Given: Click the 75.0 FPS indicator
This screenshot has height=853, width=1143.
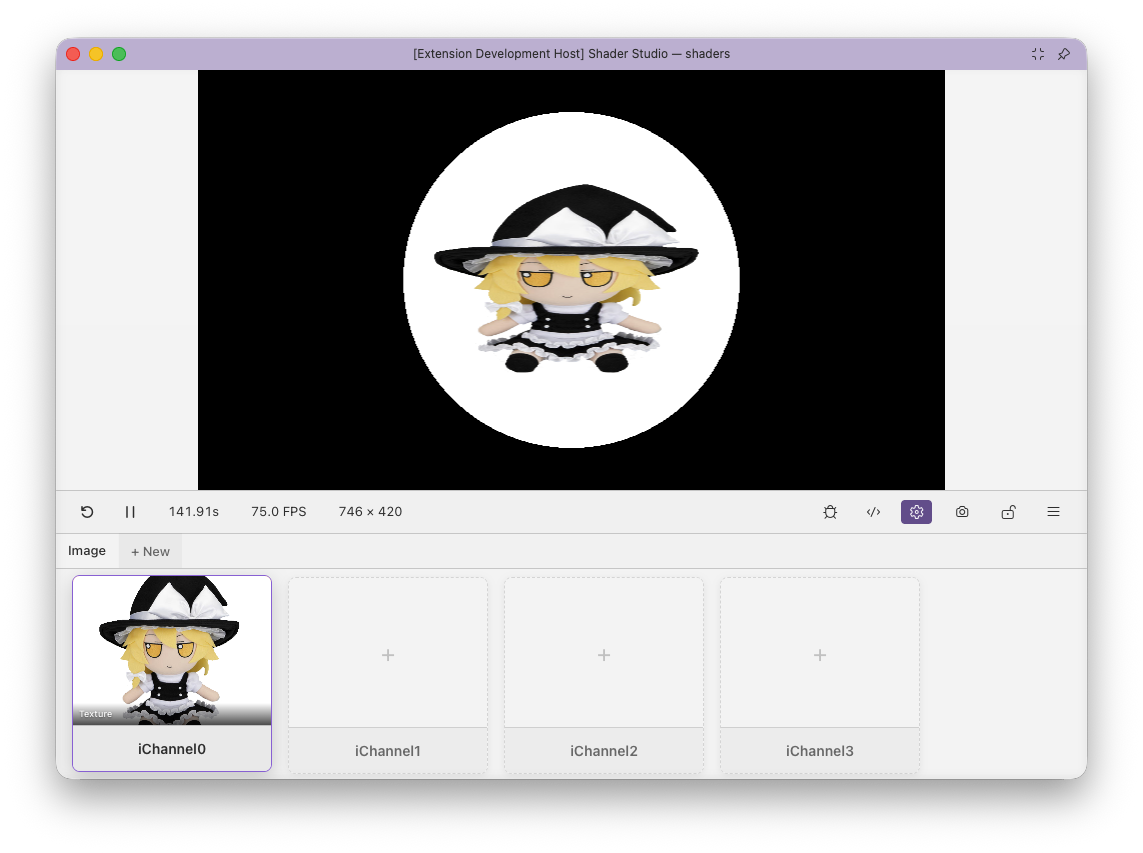Looking at the screenshot, I should coord(278,512).
